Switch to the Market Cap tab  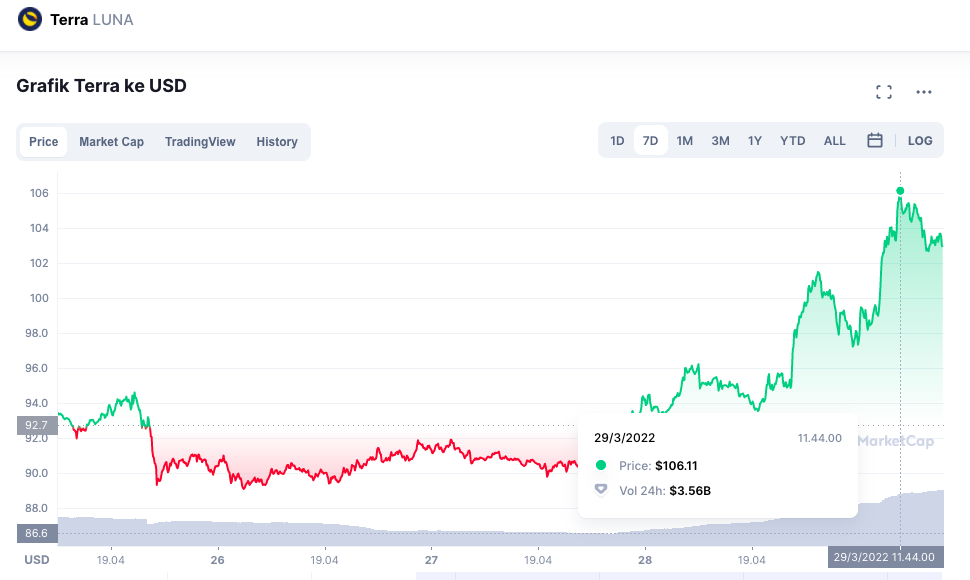(x=111, y=142)
